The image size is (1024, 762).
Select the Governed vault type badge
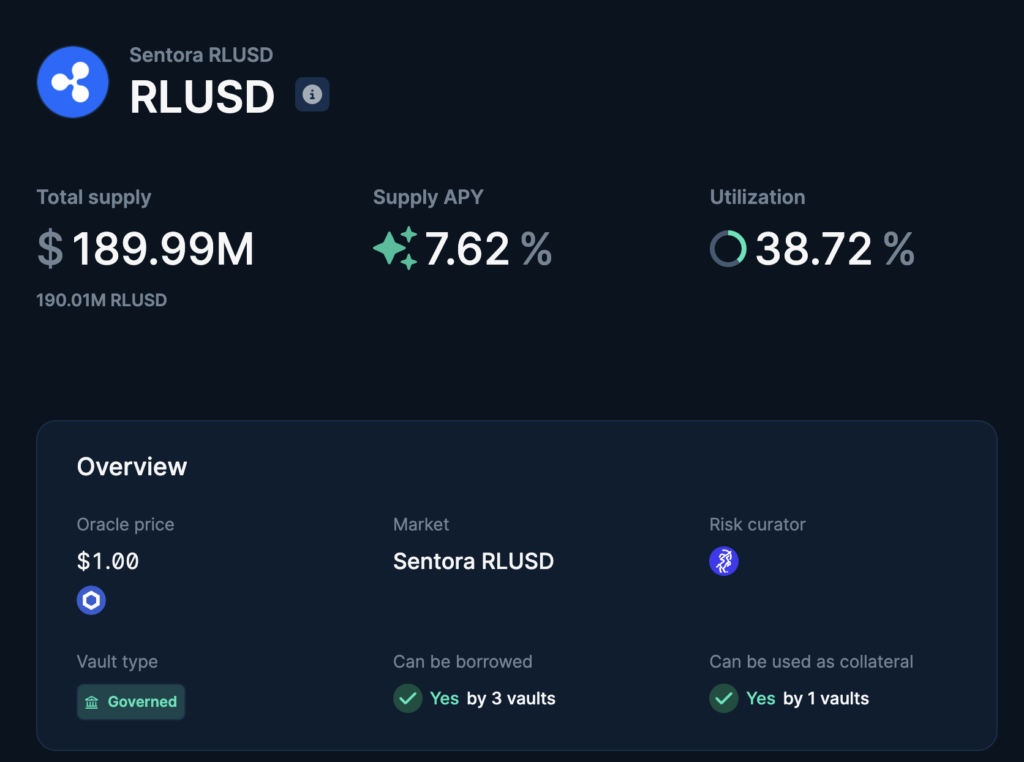tap(130, 701)
